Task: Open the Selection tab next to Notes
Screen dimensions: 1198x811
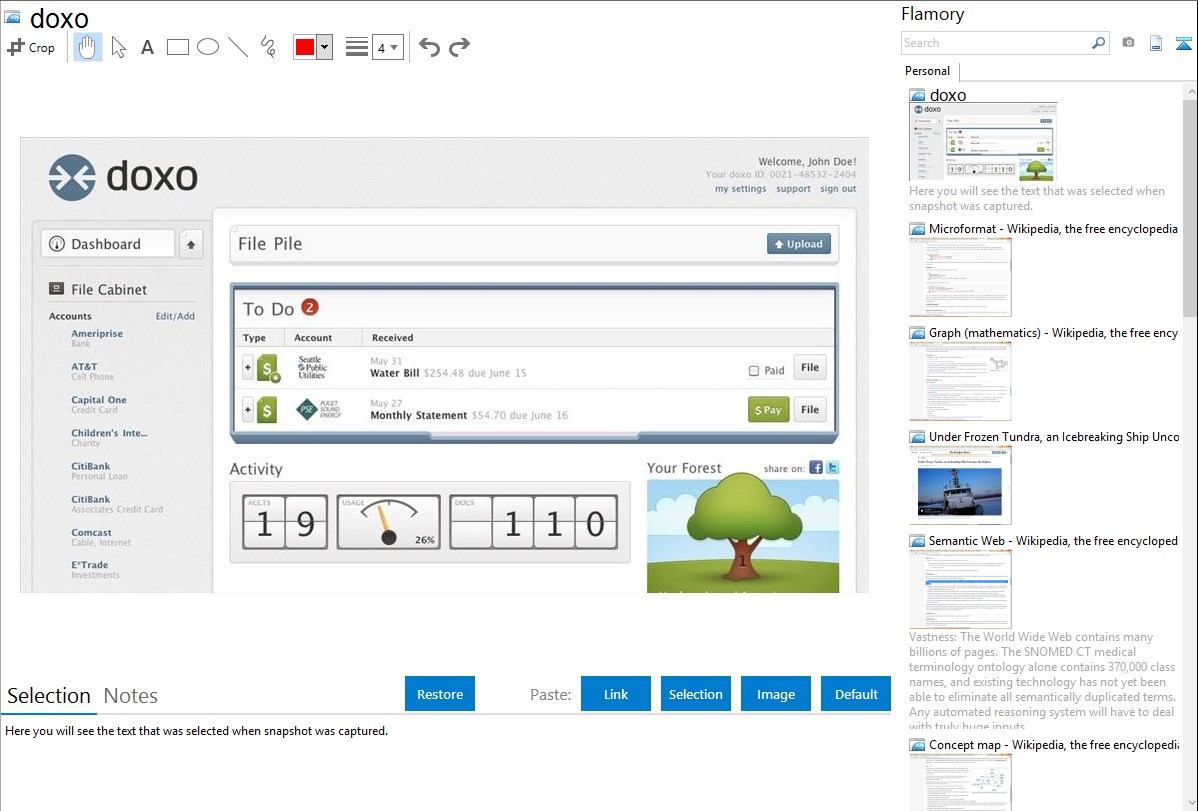Action: coord(49,696)
